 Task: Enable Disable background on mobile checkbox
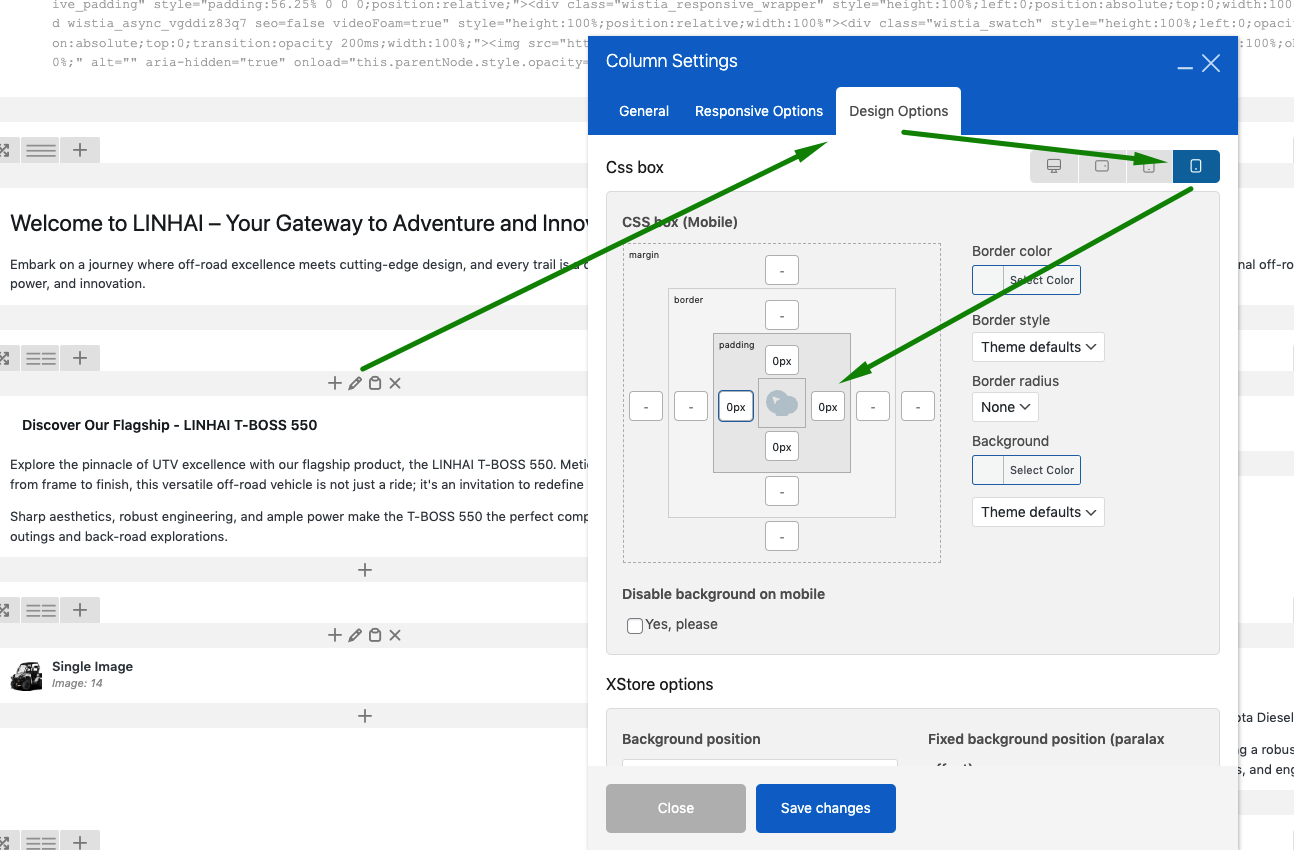coord(635,625)
